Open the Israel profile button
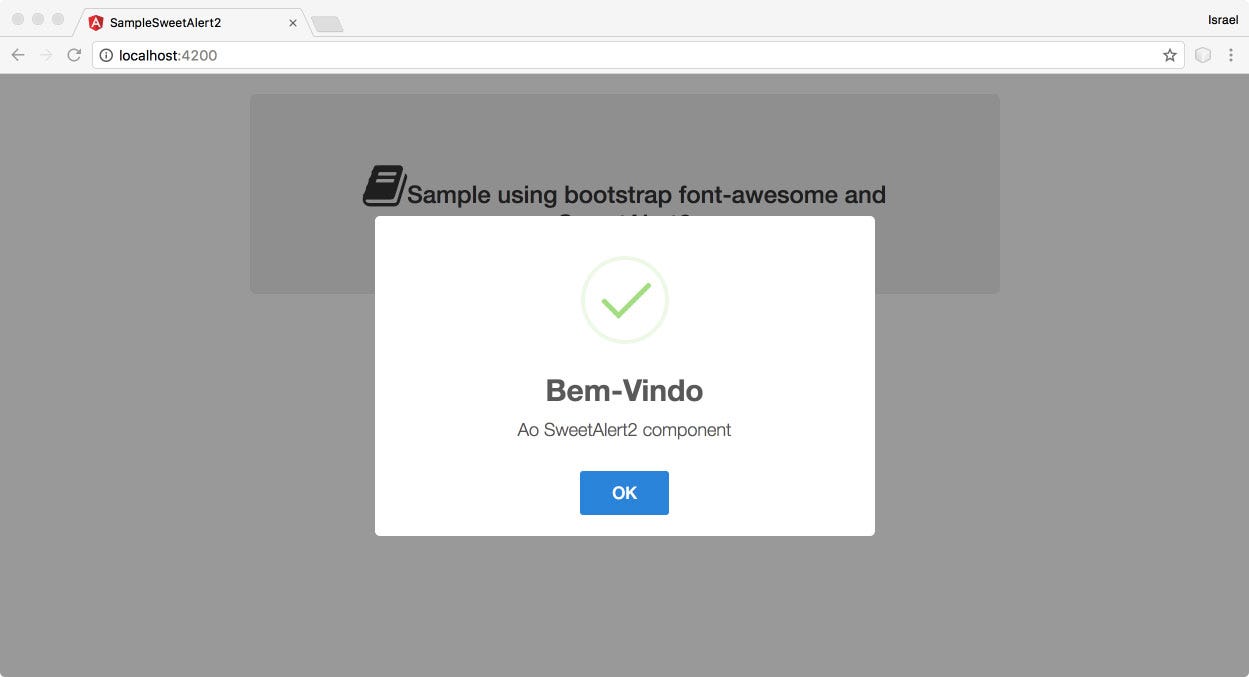The image size is (1249, 677). click(1223, 20)
